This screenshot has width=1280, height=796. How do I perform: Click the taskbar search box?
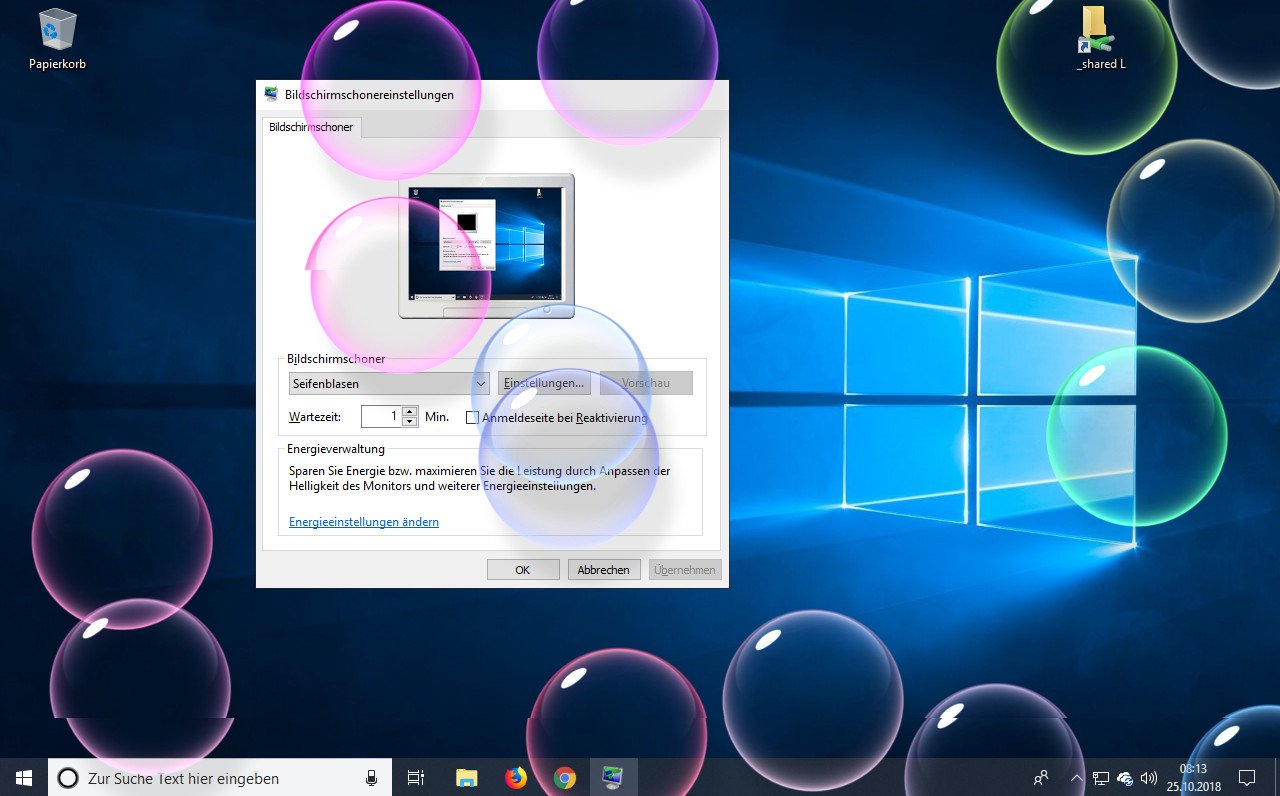pyautogui.click(x=220, y=777)
